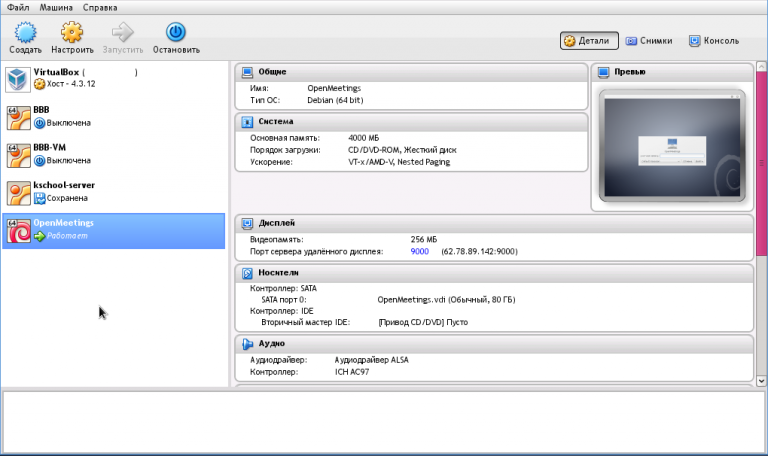Collapse the Система section header
Viewport: 768px width, 456px height.
[411, 121]
